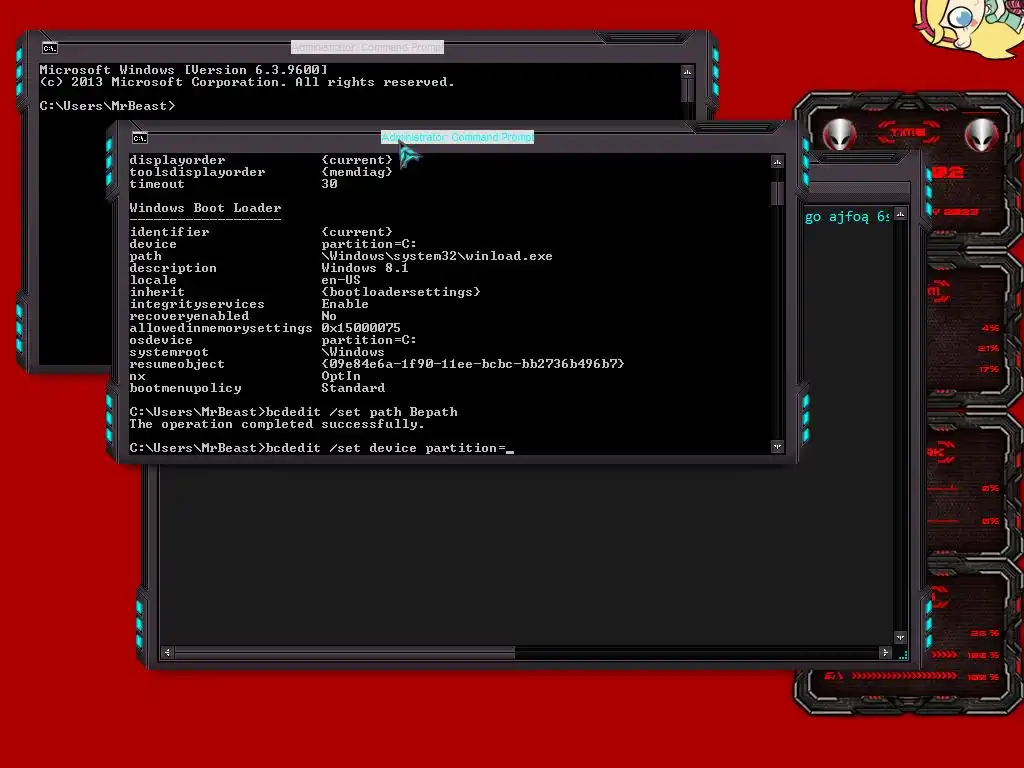The height and width of the screenshot is (768, 1024).
Task: Click the scroll-down arrow in the dark bottom window
Action: click(901, 637)
